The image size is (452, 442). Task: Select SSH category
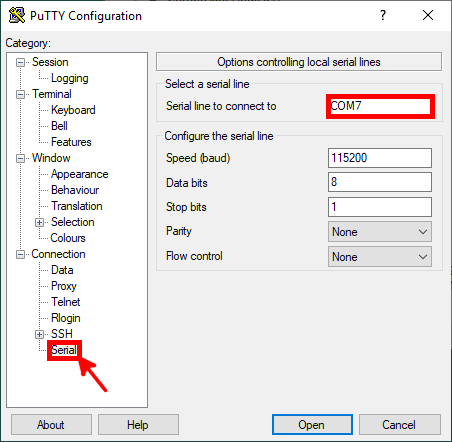click(62, 334)
